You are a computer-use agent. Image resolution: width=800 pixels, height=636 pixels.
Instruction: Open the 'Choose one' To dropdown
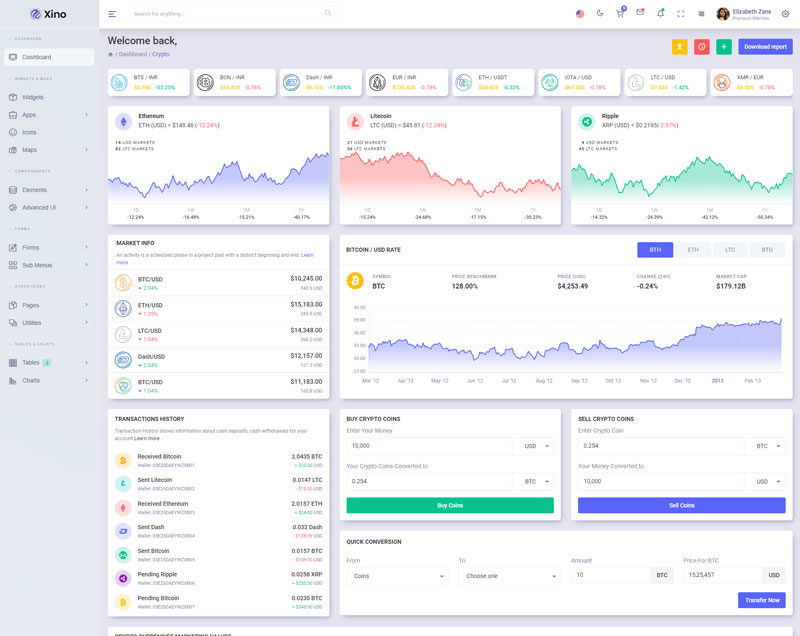(x=509, y=576)
